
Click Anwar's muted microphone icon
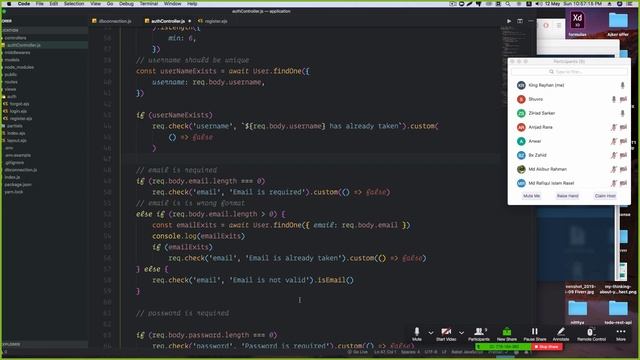(x=613, y=141)
